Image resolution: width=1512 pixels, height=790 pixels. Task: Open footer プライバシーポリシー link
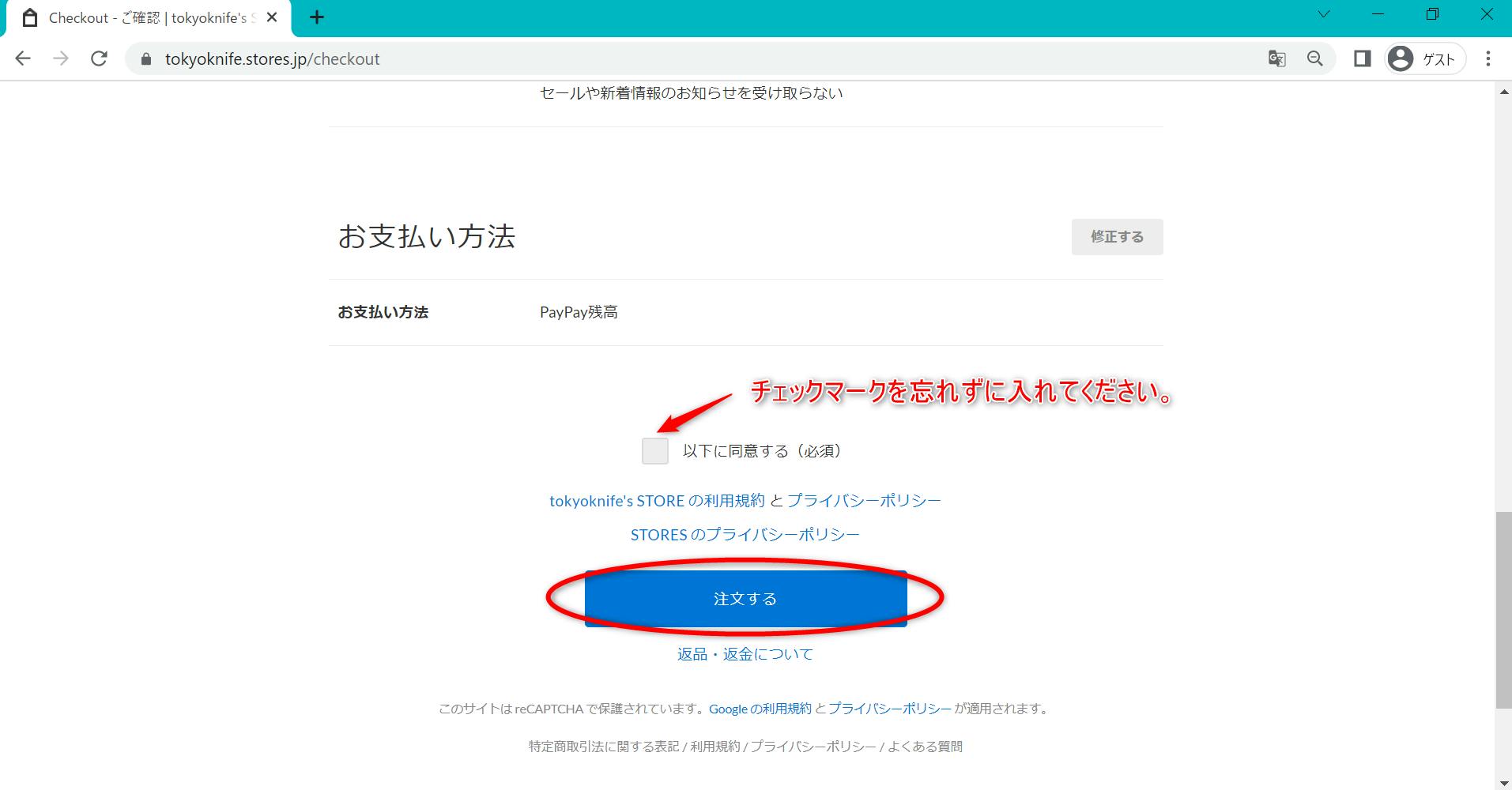pyautogui.click(x=813, y=747)
